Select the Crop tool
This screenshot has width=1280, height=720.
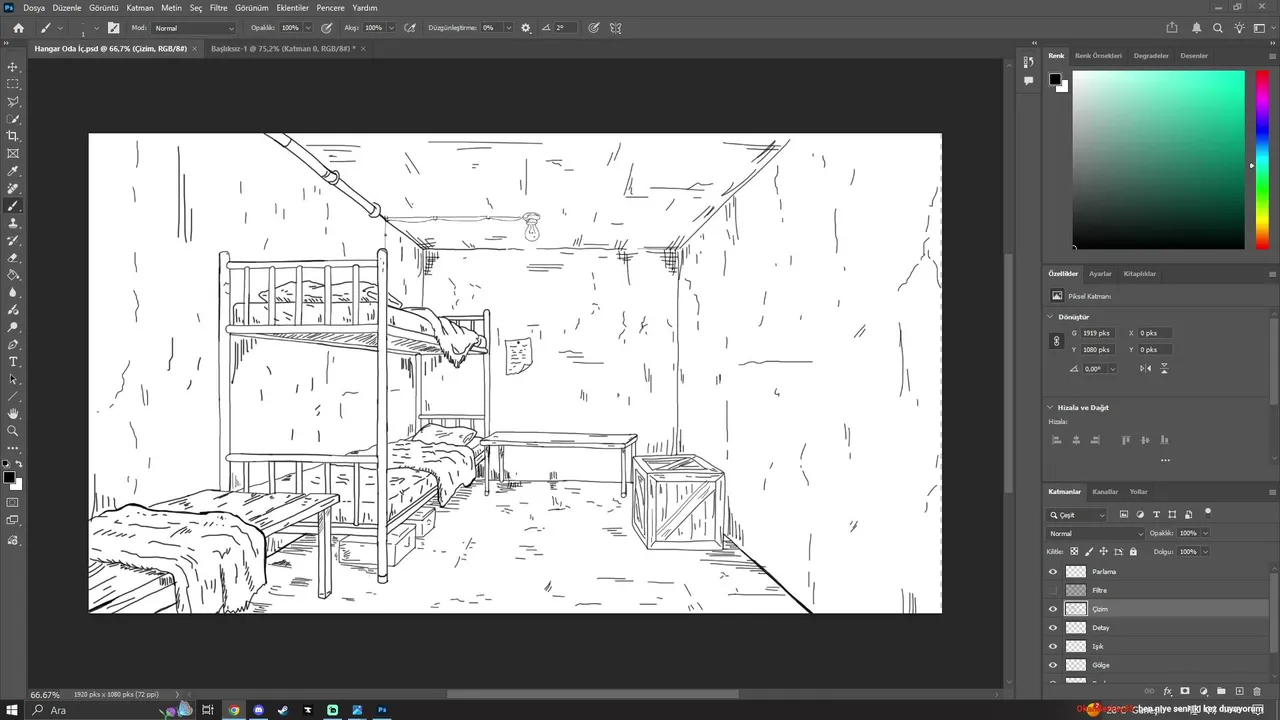point(13,136)
